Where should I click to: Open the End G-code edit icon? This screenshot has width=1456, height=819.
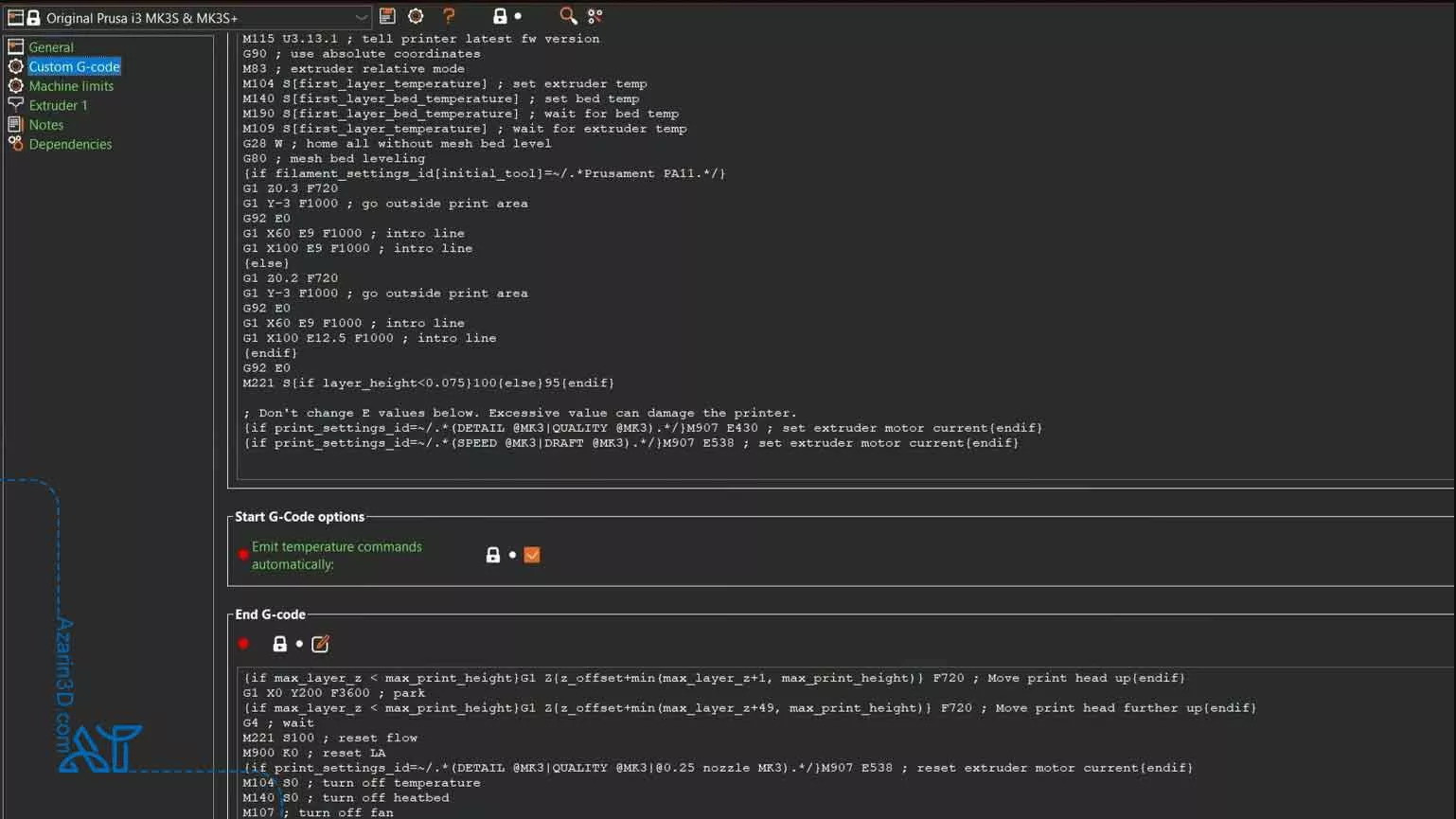(321, 644)
